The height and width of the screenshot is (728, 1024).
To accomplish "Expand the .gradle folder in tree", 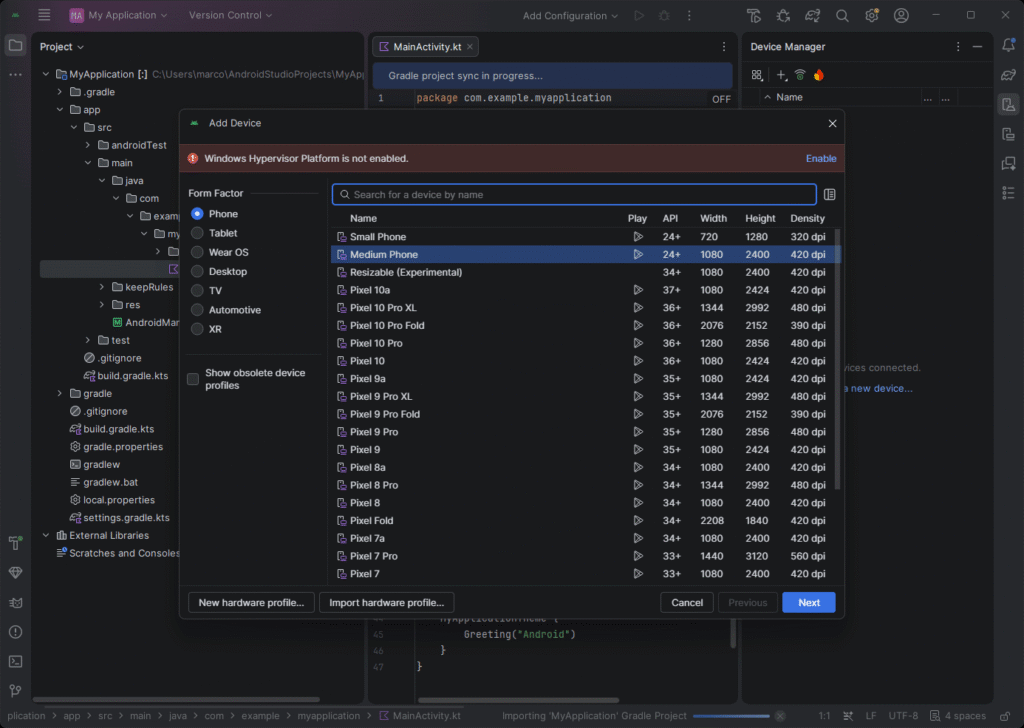I will point(60,91).
